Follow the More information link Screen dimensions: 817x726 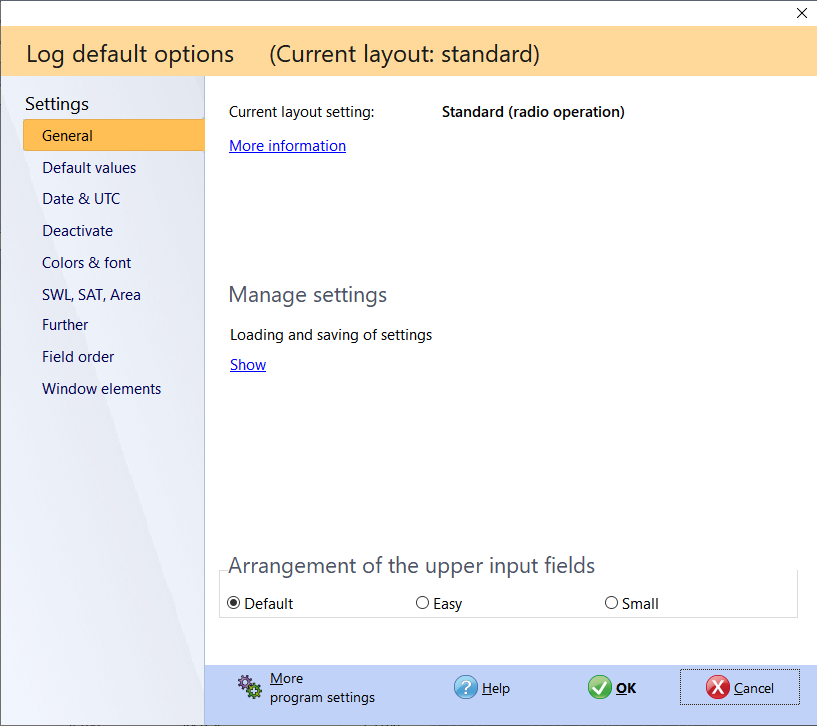[287, 146]
